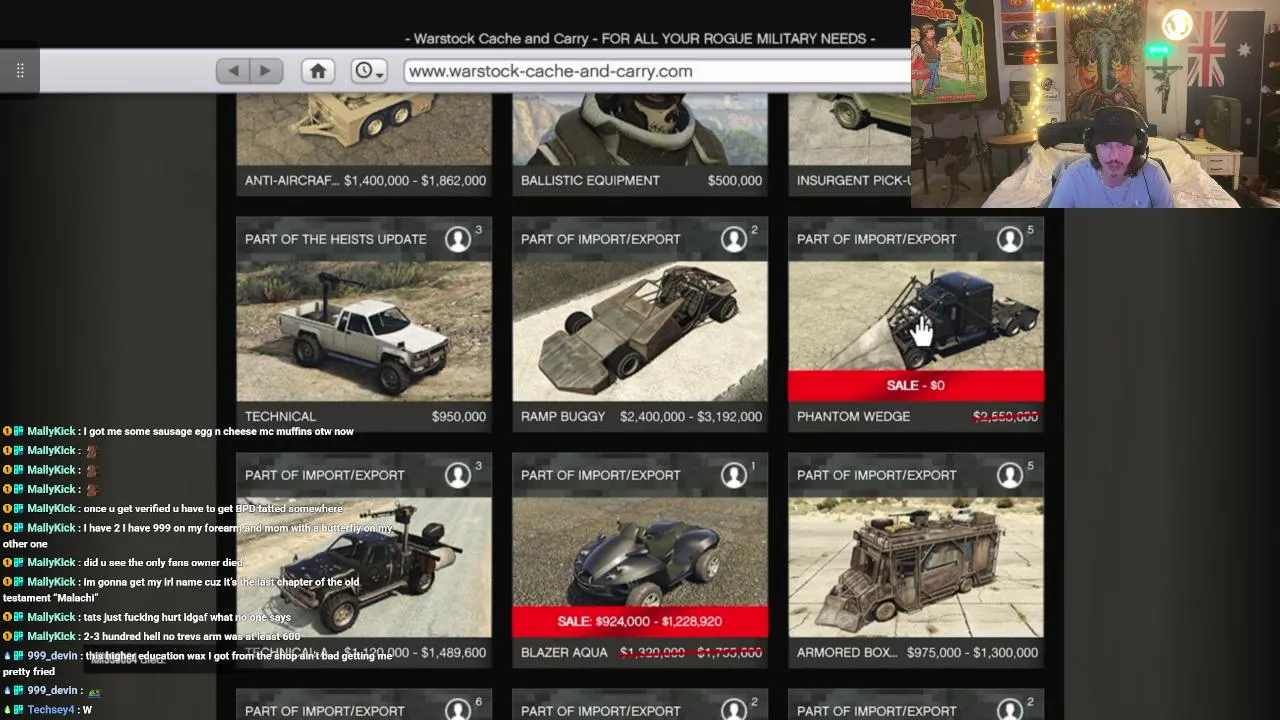
Task: Click the streamer webcam overlay
Action: 1095,104
